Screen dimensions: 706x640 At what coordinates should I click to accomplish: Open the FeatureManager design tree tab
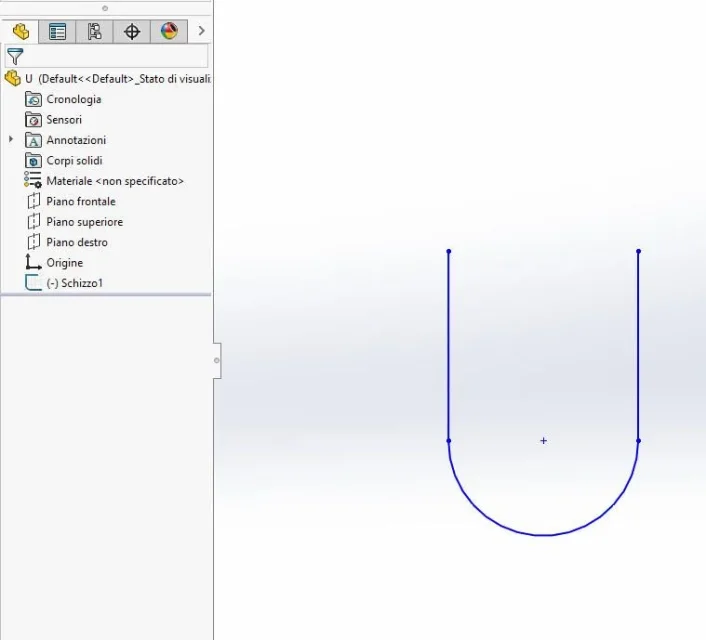tap(20, 32)
